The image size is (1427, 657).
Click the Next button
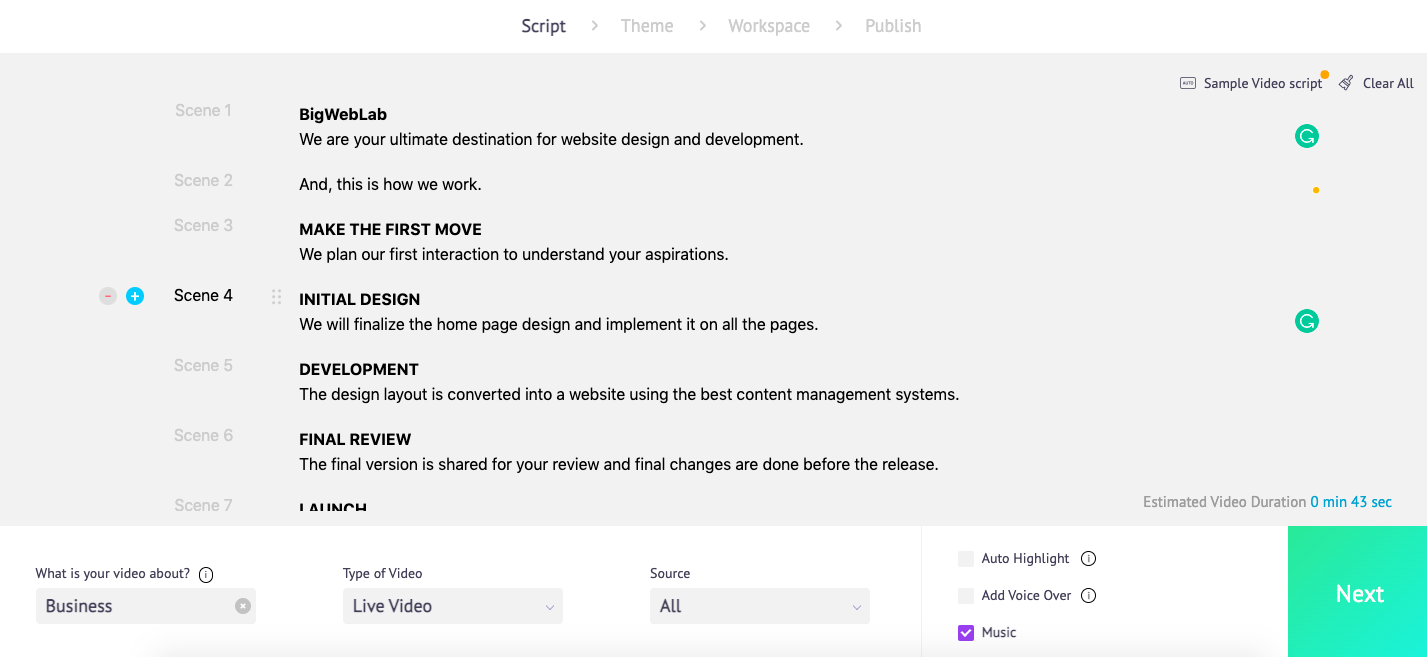pos(1358,592)
